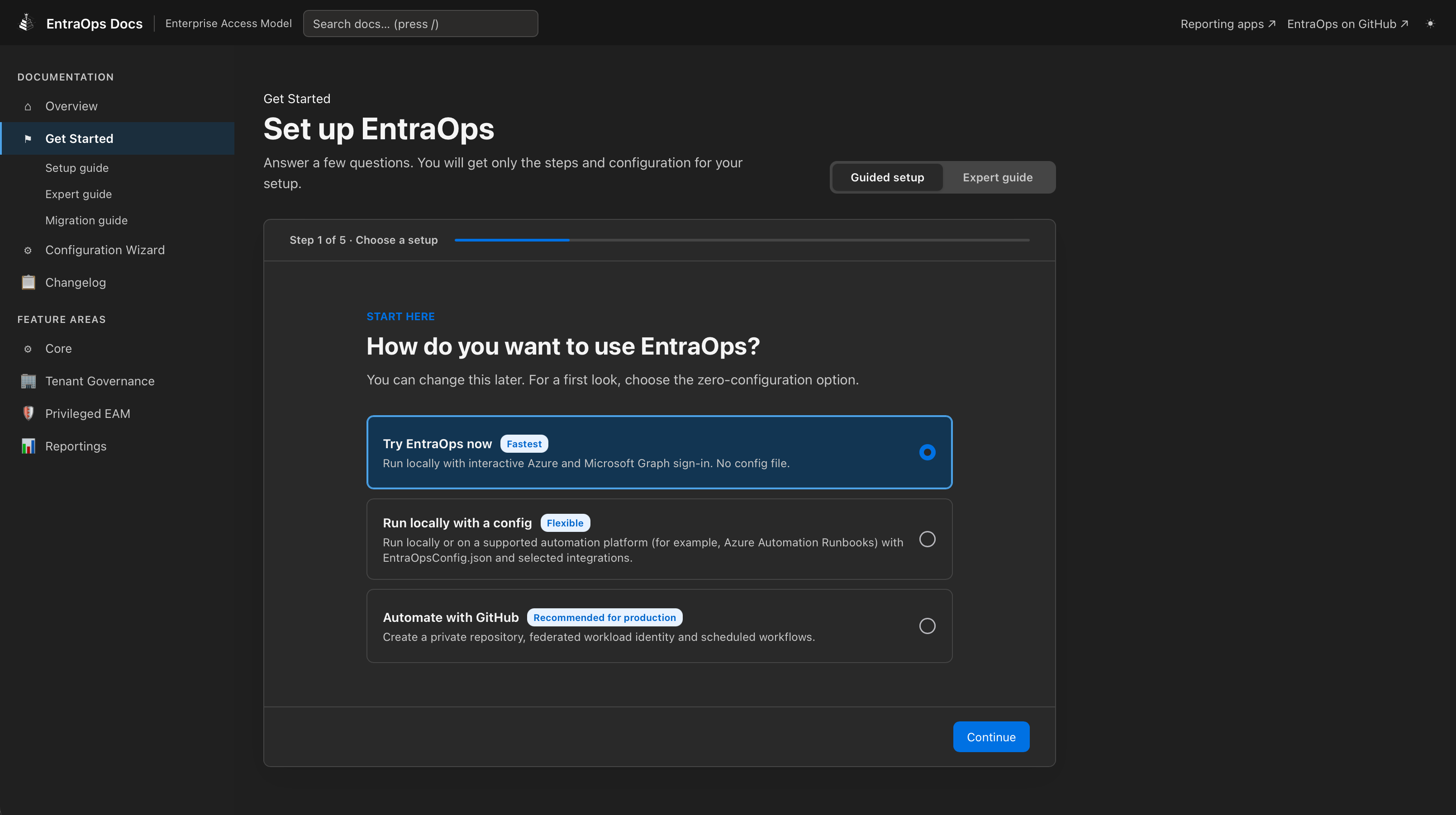The height and width of the screenshot is (815, 1456).
Task: Click the Configuration Wizard gear icon
Action: 28,251
